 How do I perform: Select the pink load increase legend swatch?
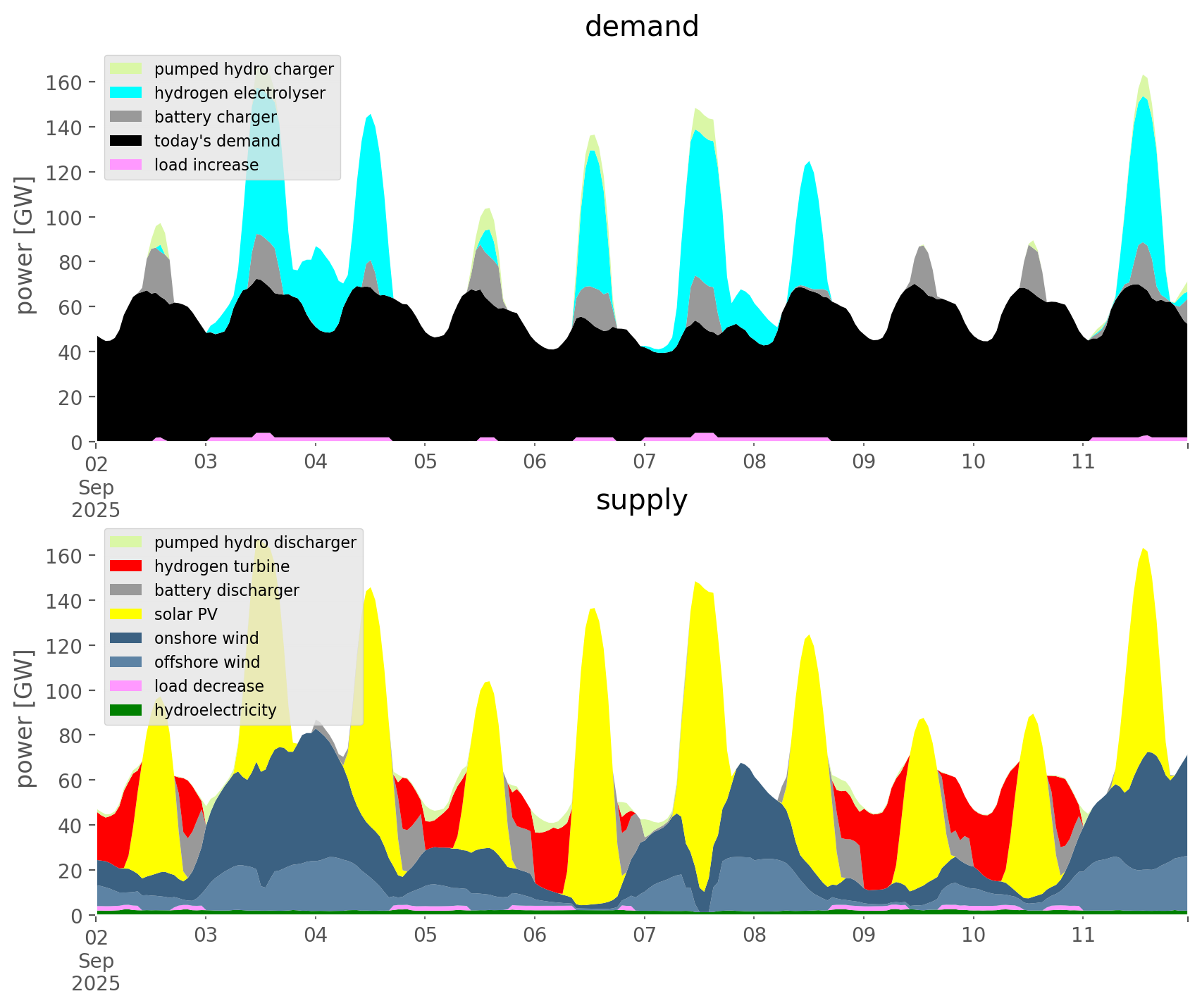(126, 165)
